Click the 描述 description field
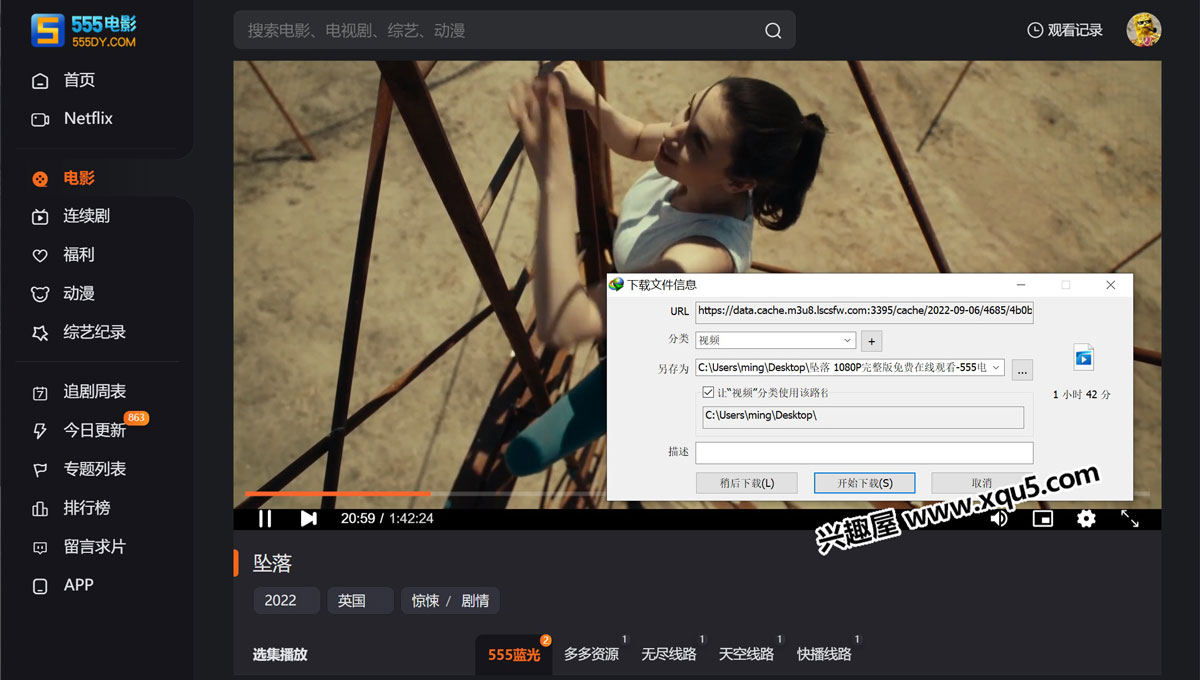 coord(864,452)
